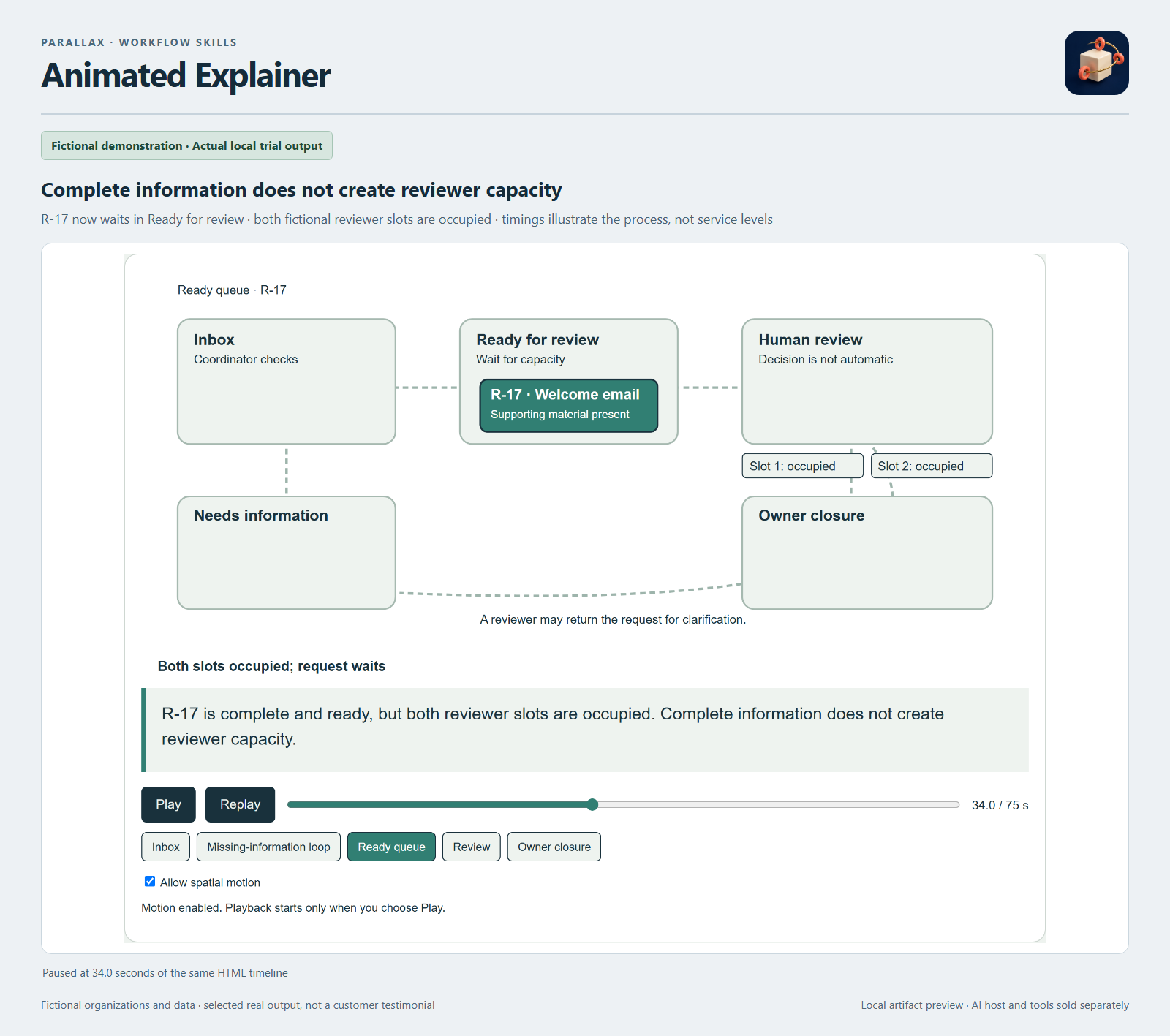Click the 'Decision is not automatic' subtitle
The height and width of the screenshot is (1036, 1170).
826,360
